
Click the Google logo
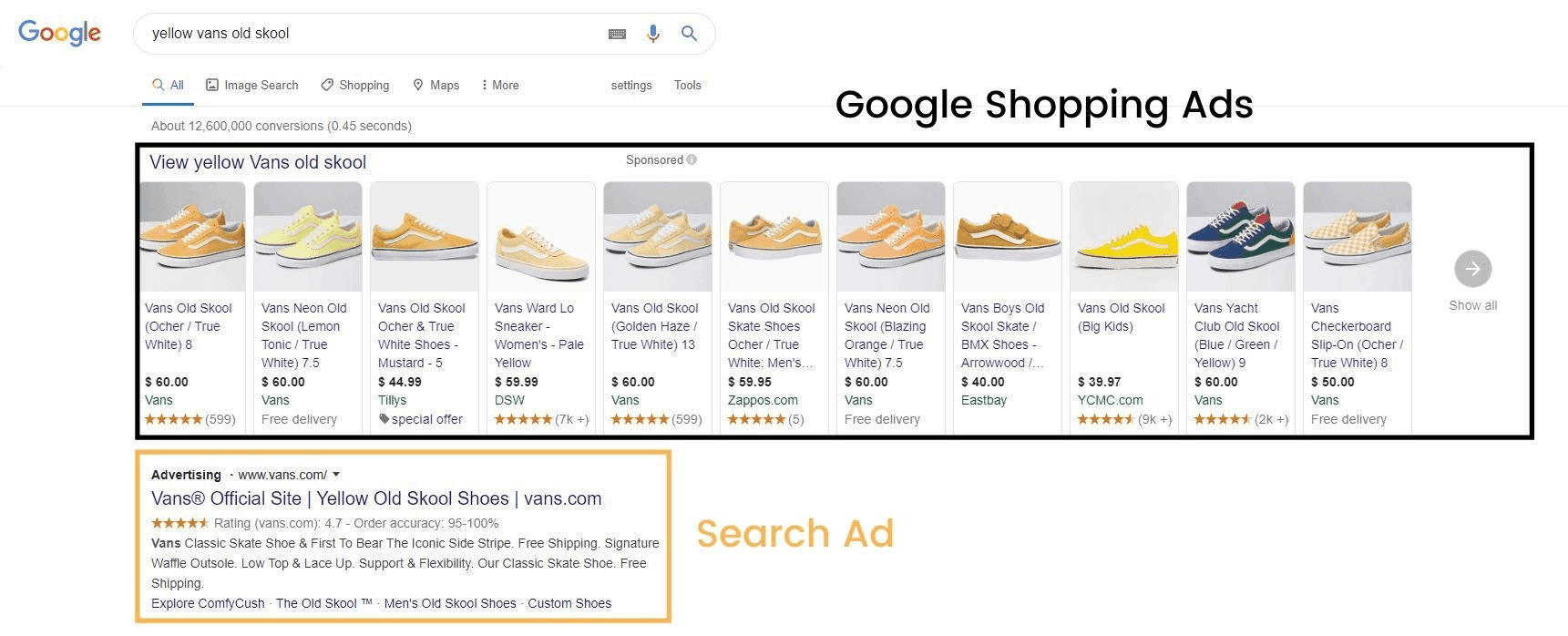[57, 33]
